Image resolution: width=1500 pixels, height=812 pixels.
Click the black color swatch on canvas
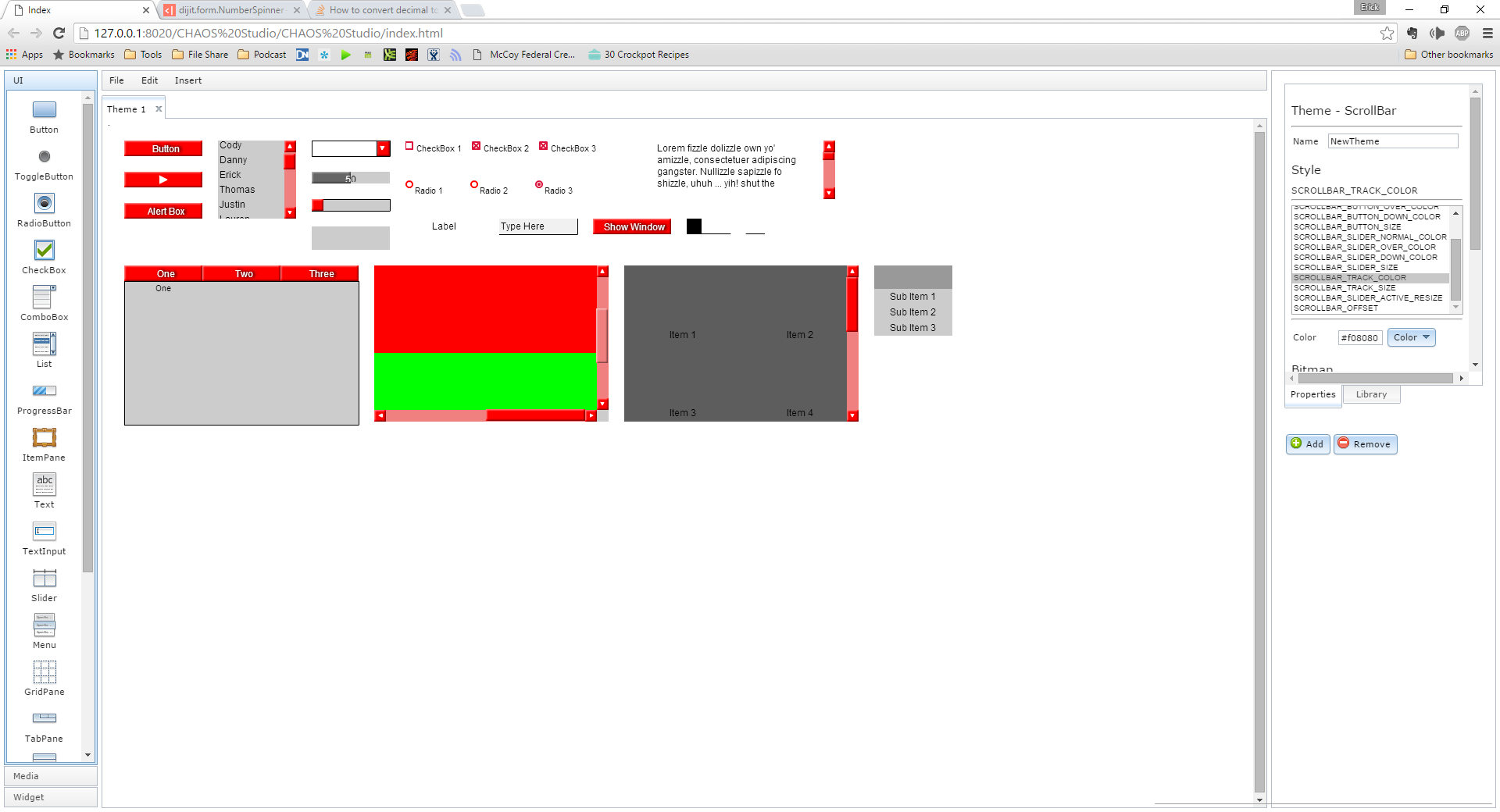tap(692, 226)
